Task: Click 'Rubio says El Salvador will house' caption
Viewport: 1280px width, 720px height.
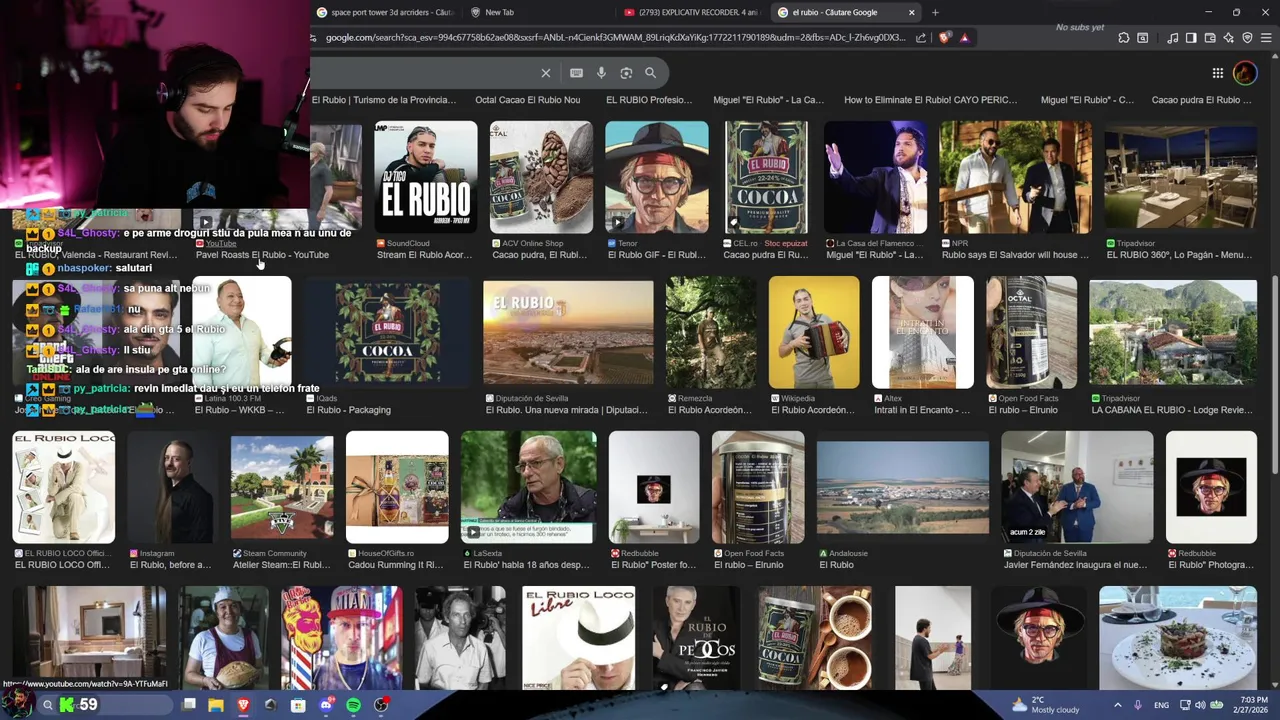Action: pyautogui.click(x=1016, y=255)
